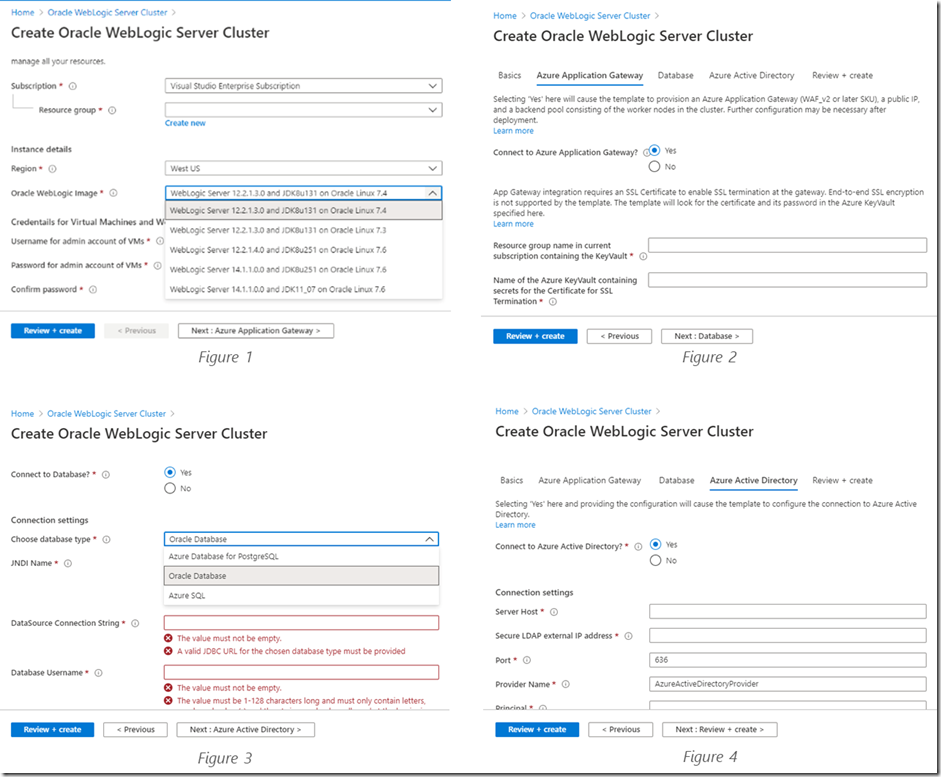Select Yes for Connect to Database

170,473
